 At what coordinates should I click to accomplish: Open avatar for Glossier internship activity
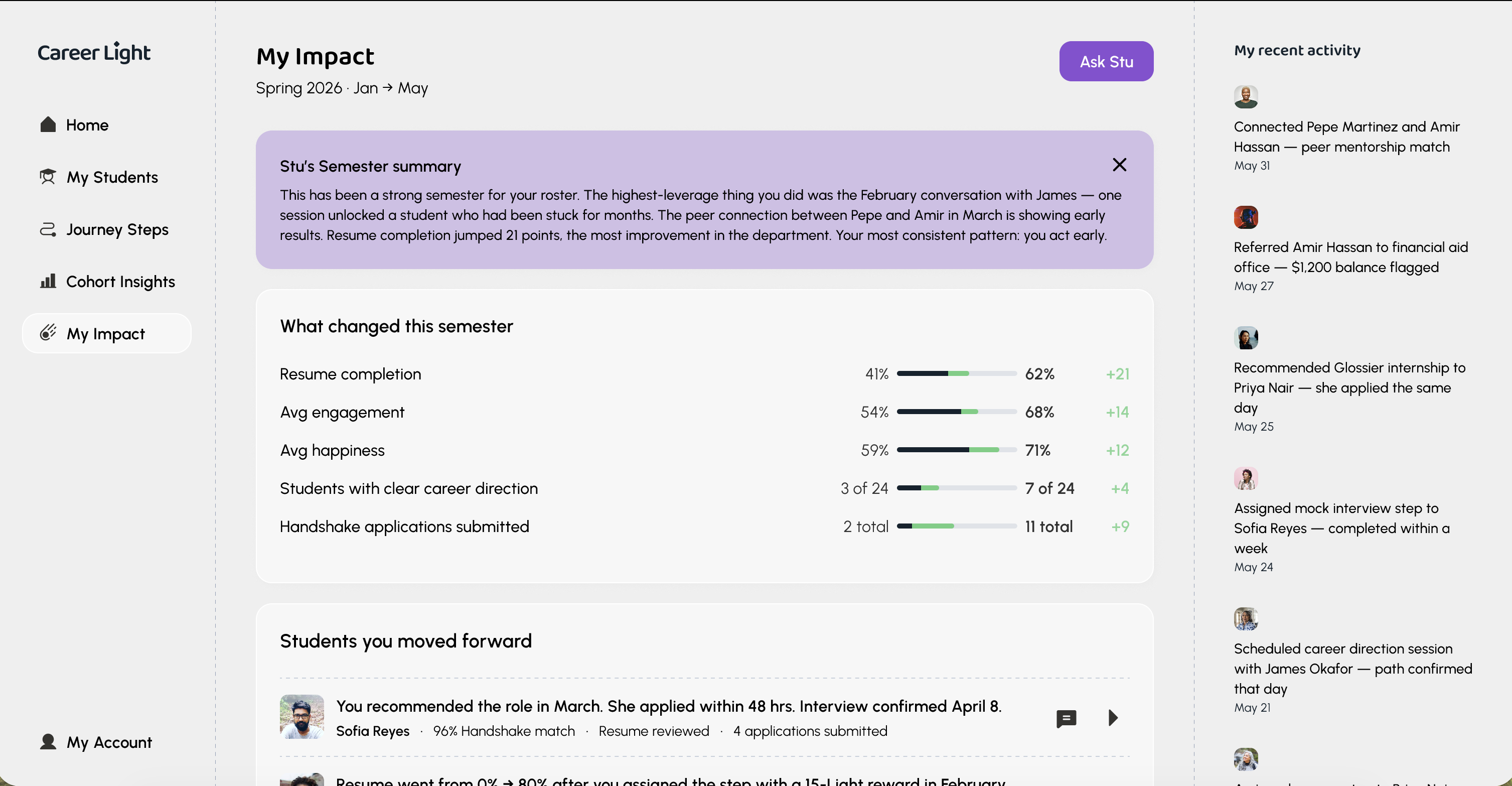[1246, 338]
